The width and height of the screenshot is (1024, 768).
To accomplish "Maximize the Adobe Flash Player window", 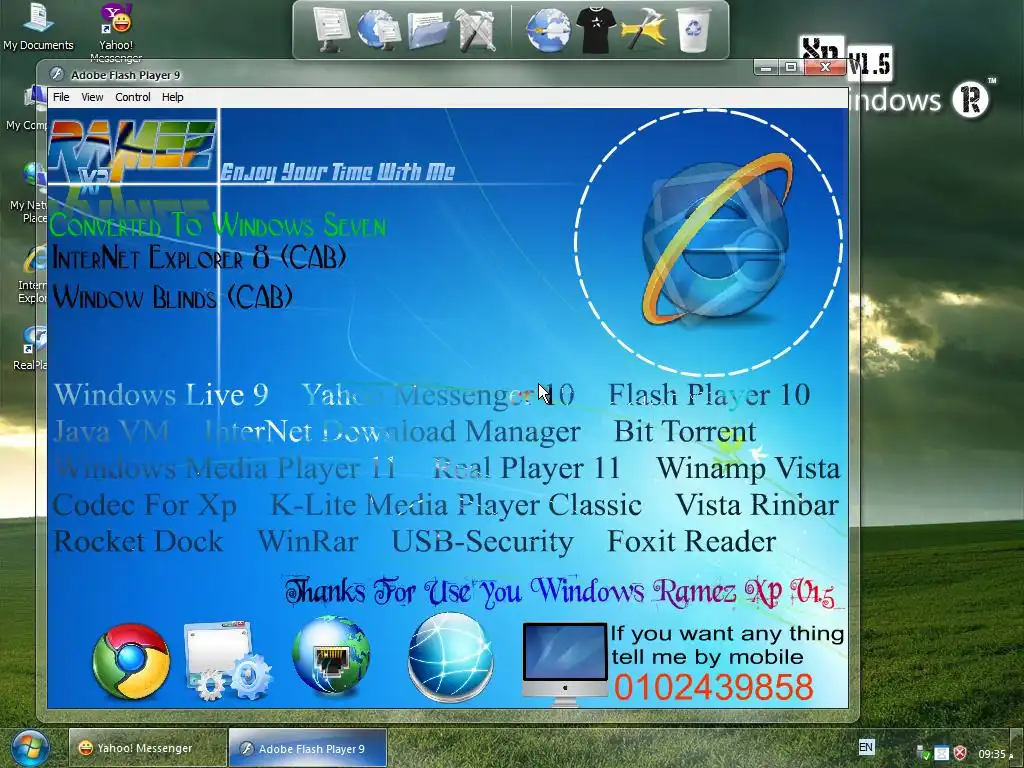I will click(x=791, y=67).
